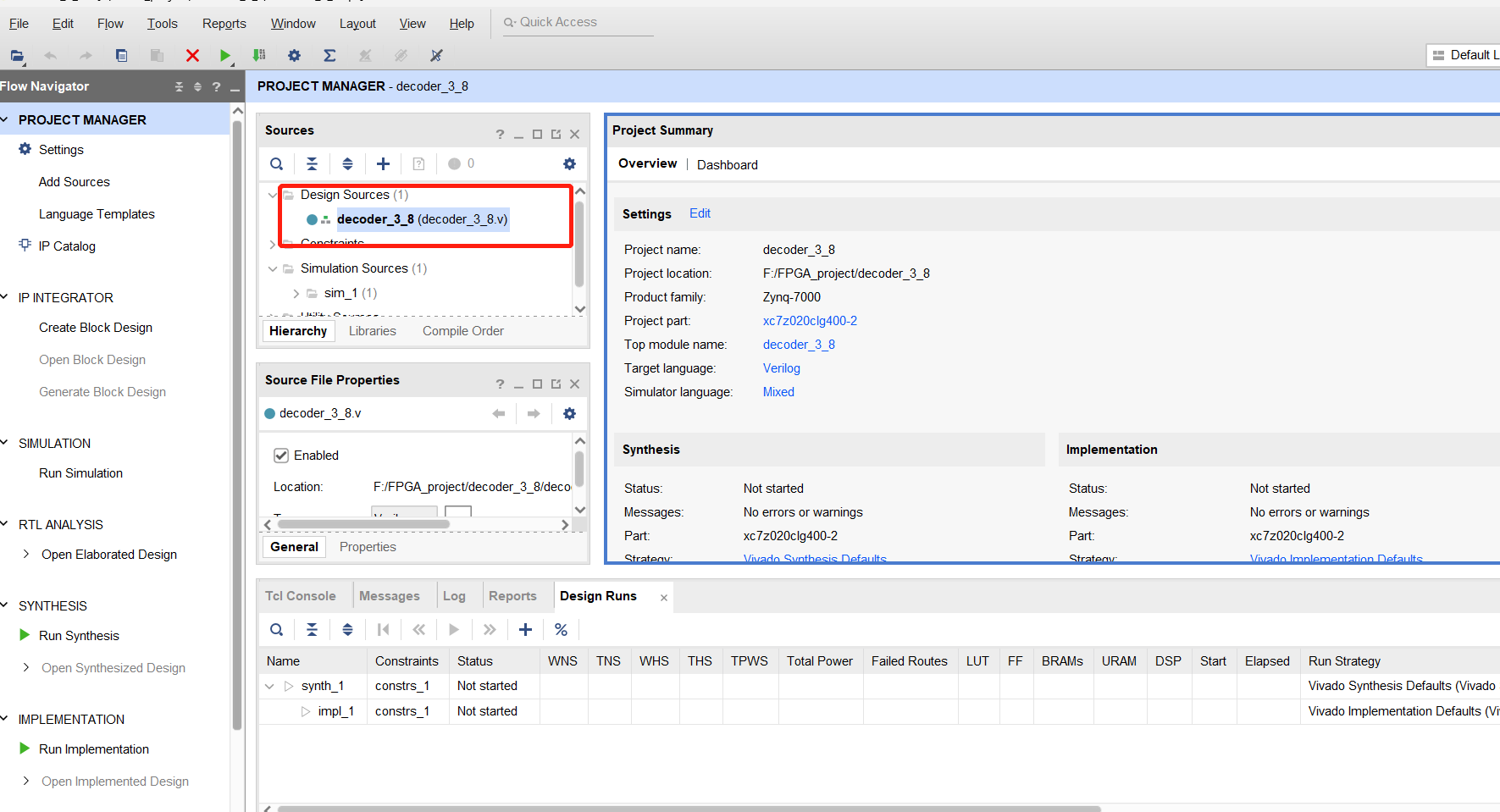Open IP Catalog
1500x812 pixels.
[x=67, y=246]
